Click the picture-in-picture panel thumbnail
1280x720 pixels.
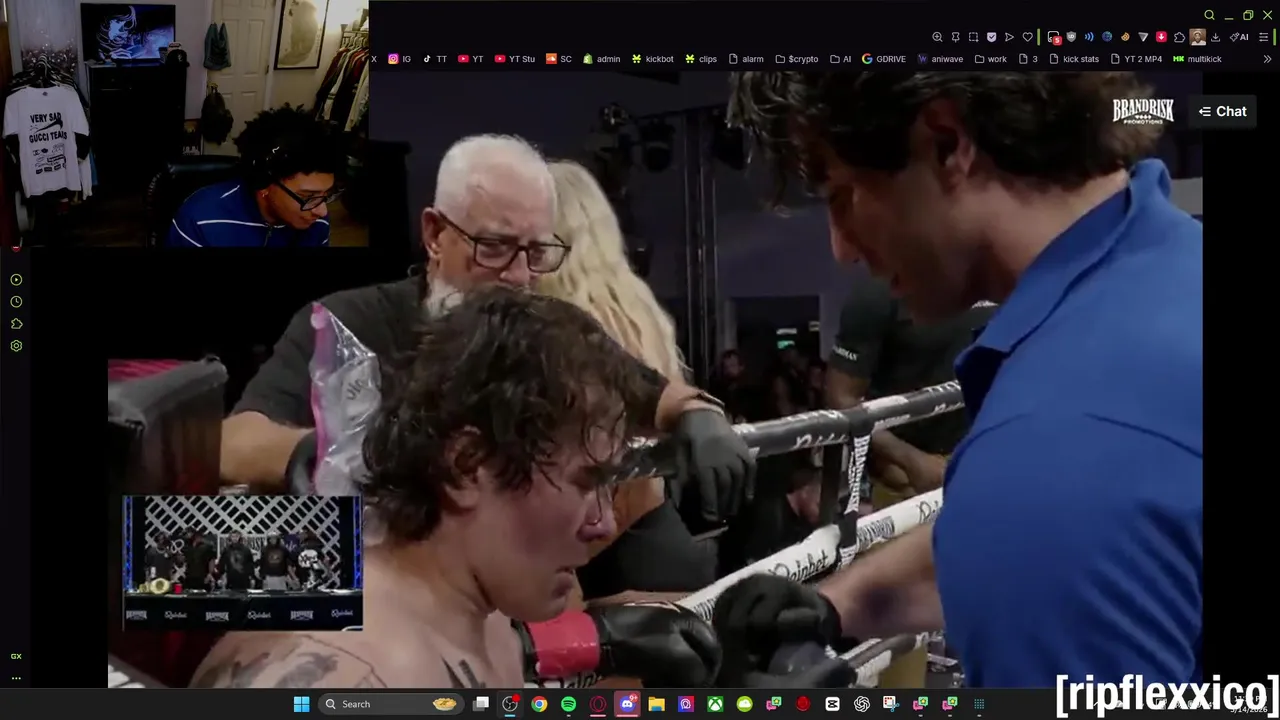click(242, 562)
